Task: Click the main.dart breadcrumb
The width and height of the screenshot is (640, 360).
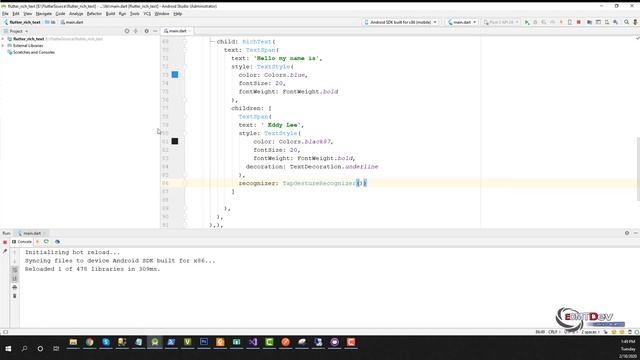Action: tap(72, 22)
